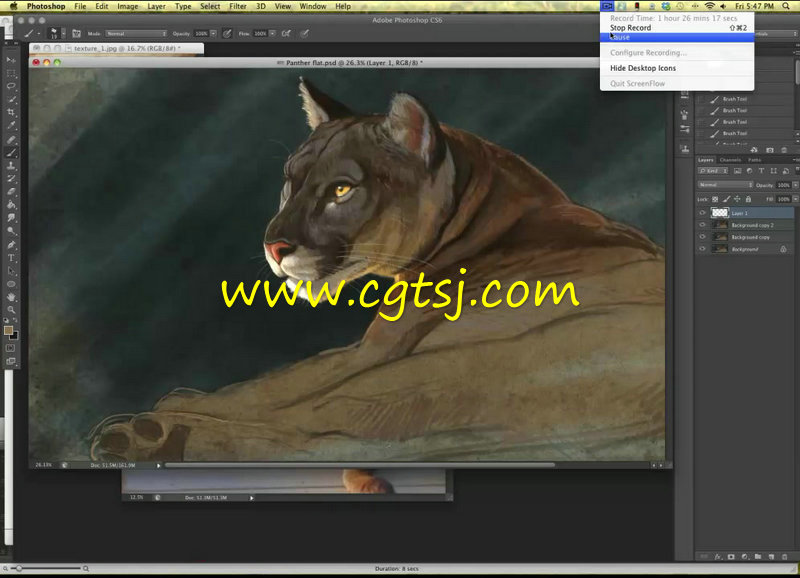
Task: Toggle Quick Mask mode
Action: (x=10, y=348)
